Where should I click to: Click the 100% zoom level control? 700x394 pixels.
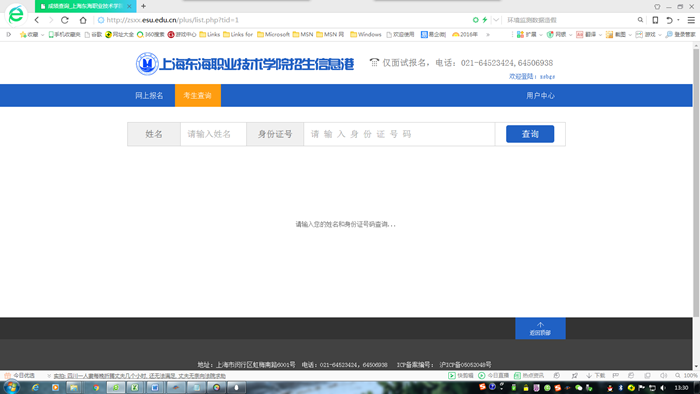point(686,376)
